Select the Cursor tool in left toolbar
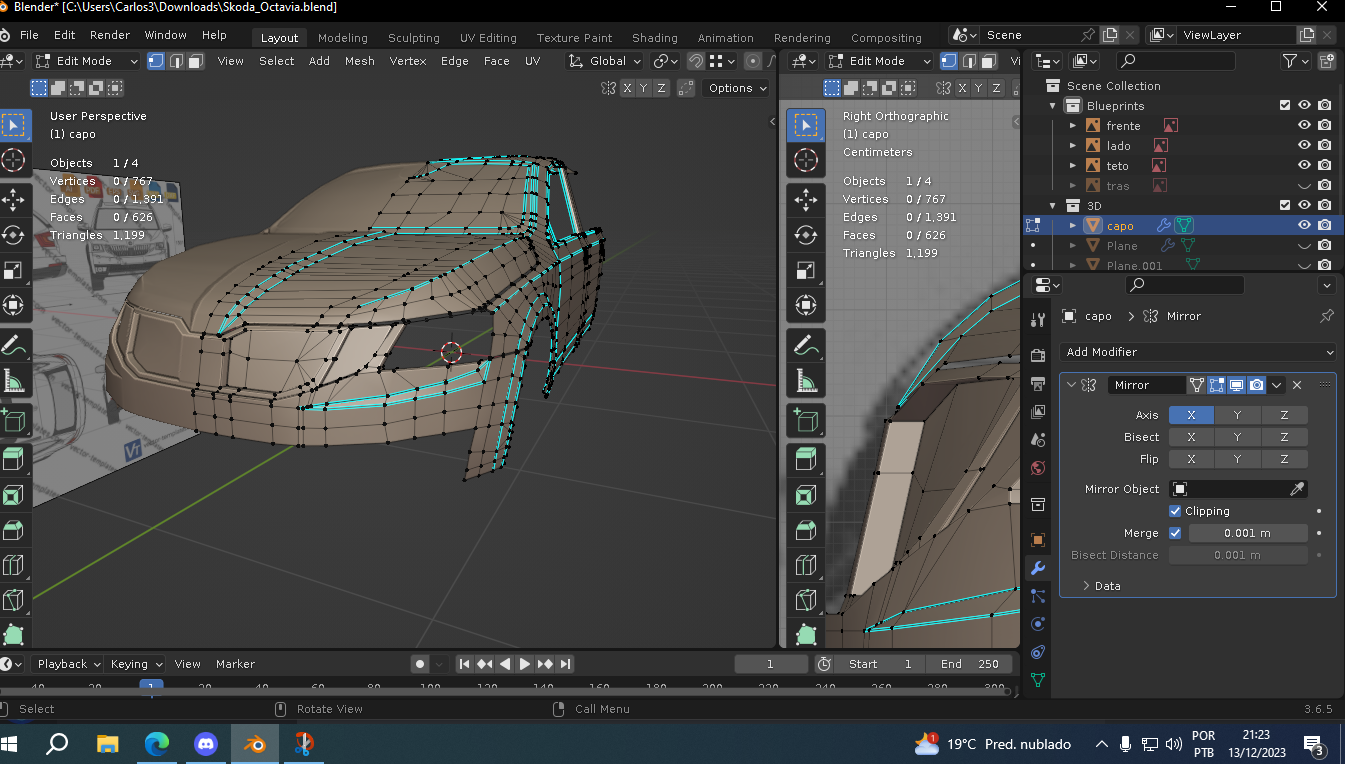1345x764 pixels. [13, 161]
